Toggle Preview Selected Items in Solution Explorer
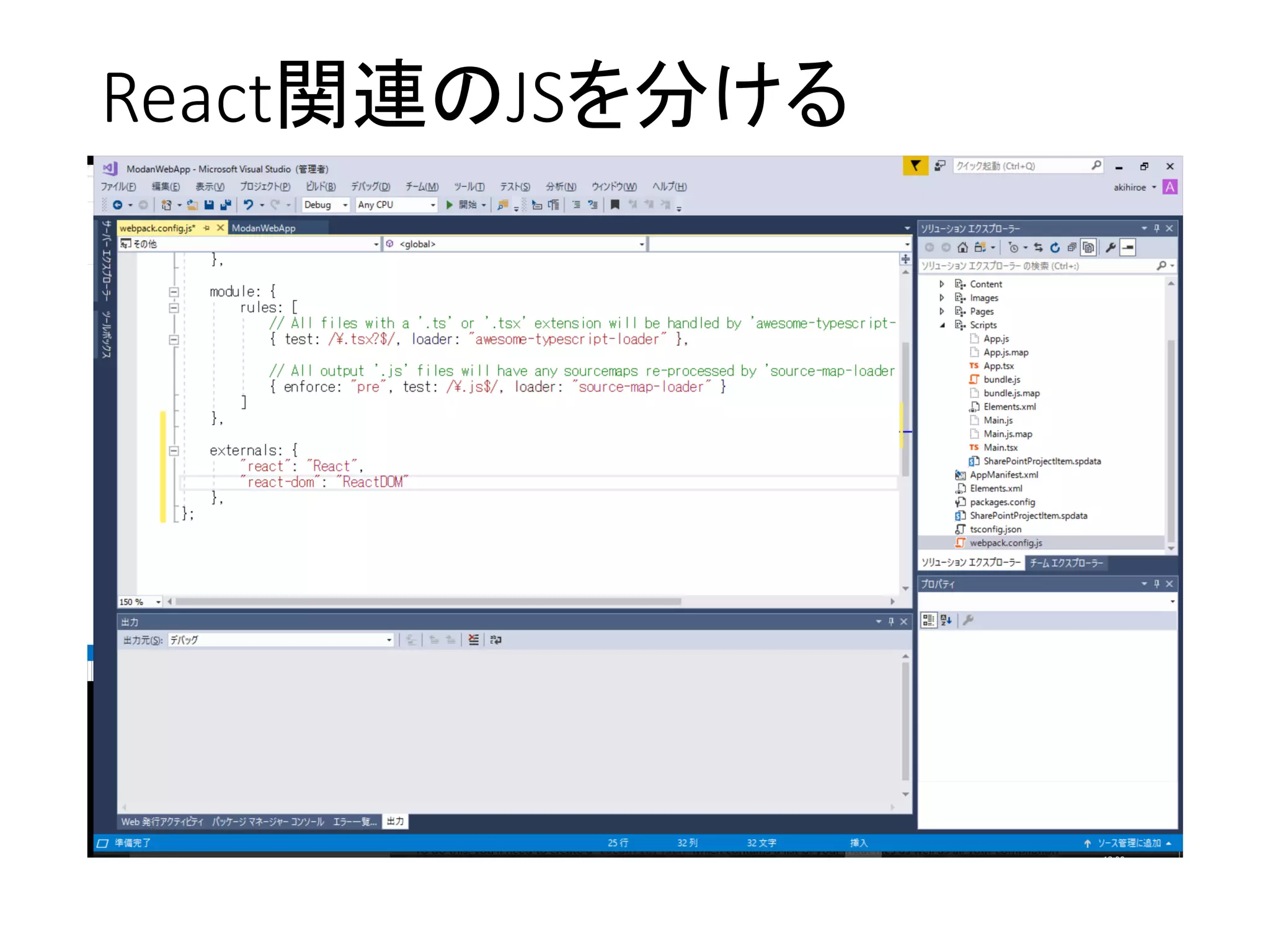This screenshot has height=952, width=1270. (x=1128, y=248)
